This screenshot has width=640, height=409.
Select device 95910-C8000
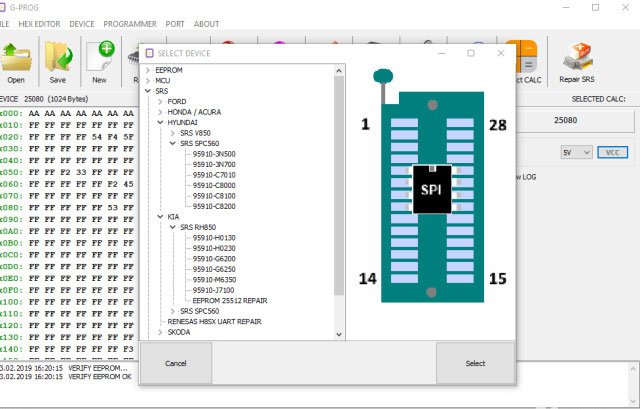(214, 185)
